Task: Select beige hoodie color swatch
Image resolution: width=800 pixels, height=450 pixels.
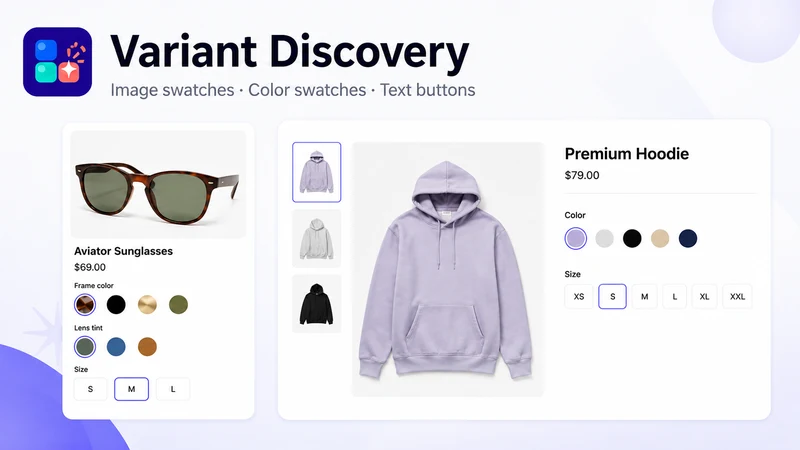Action: click(x=660, y=238)
